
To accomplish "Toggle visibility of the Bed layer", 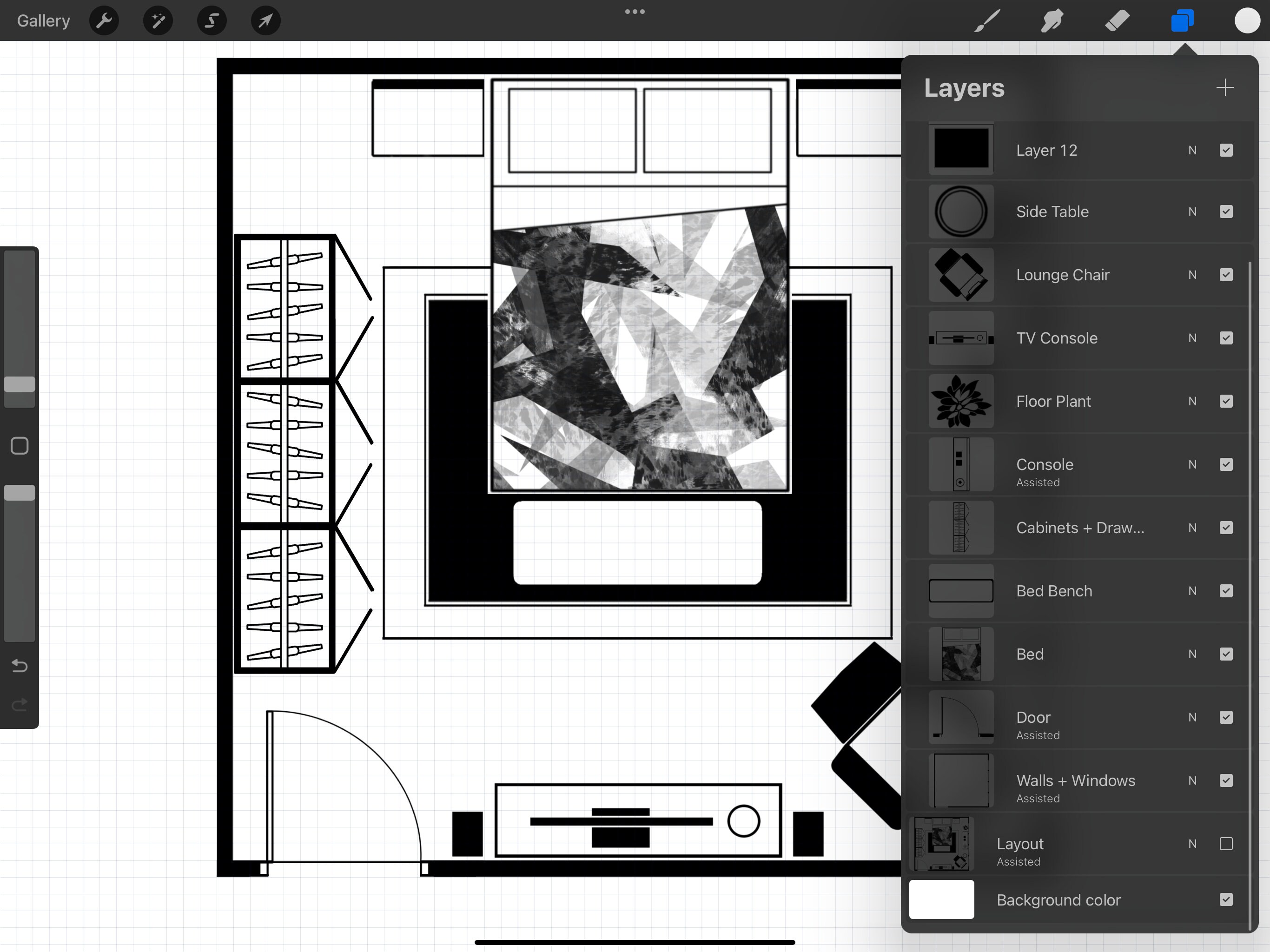I will coord(1226,654).
